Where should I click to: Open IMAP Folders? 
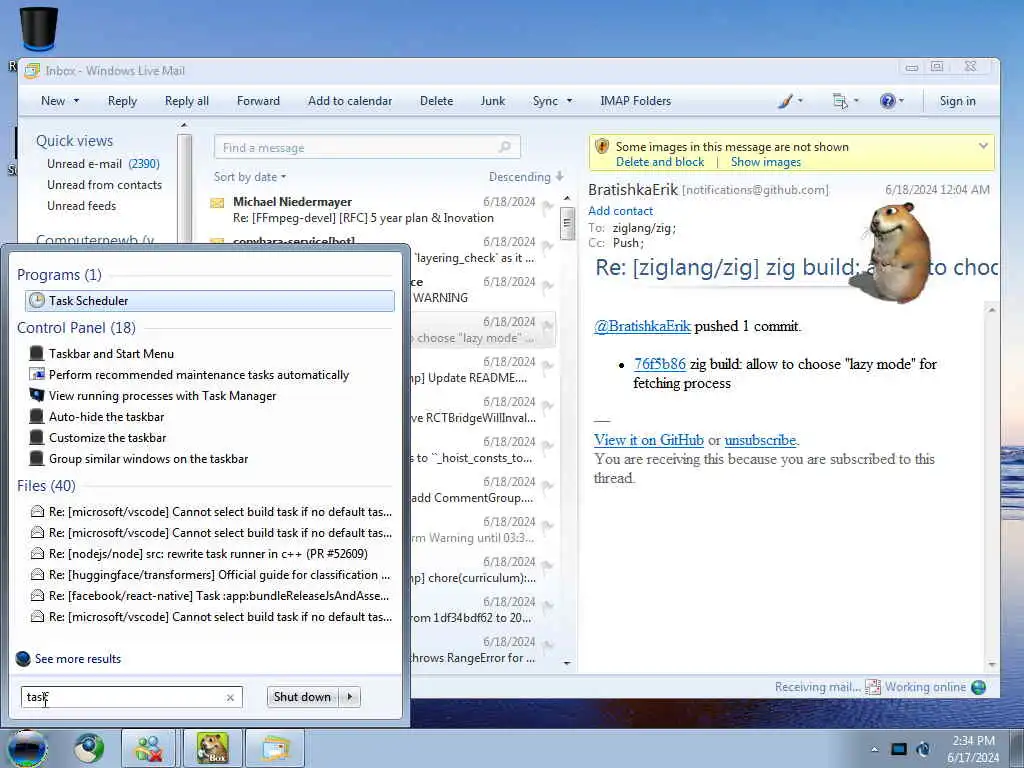635,101
